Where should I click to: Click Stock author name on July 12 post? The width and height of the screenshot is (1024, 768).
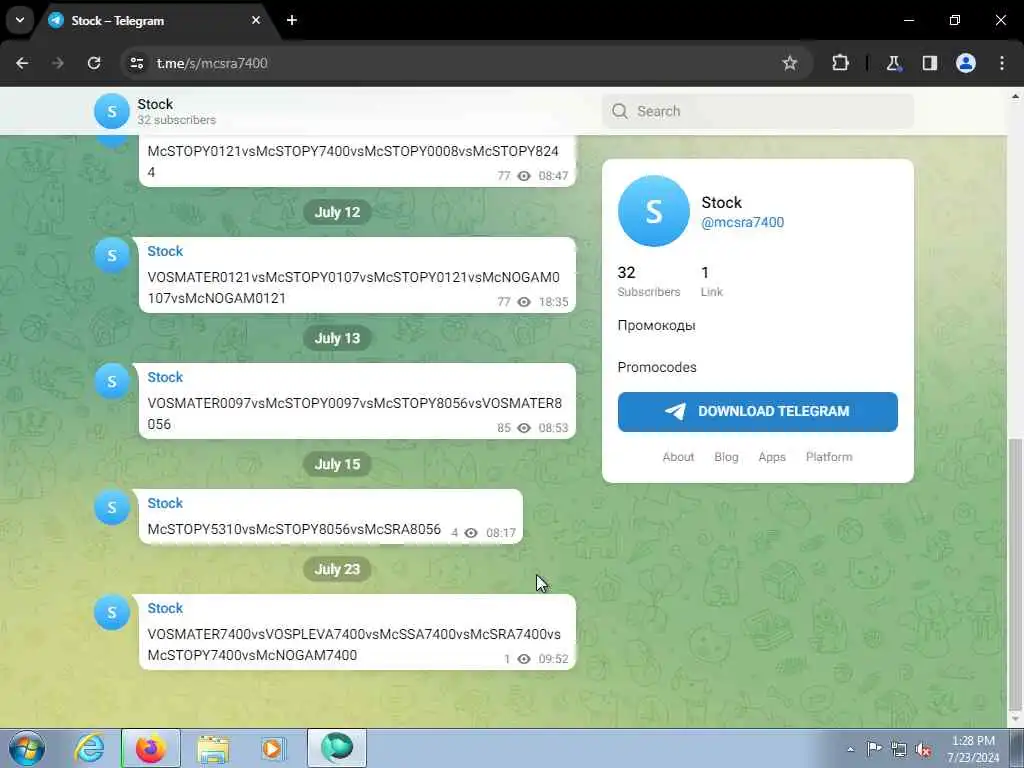point(165,251)
